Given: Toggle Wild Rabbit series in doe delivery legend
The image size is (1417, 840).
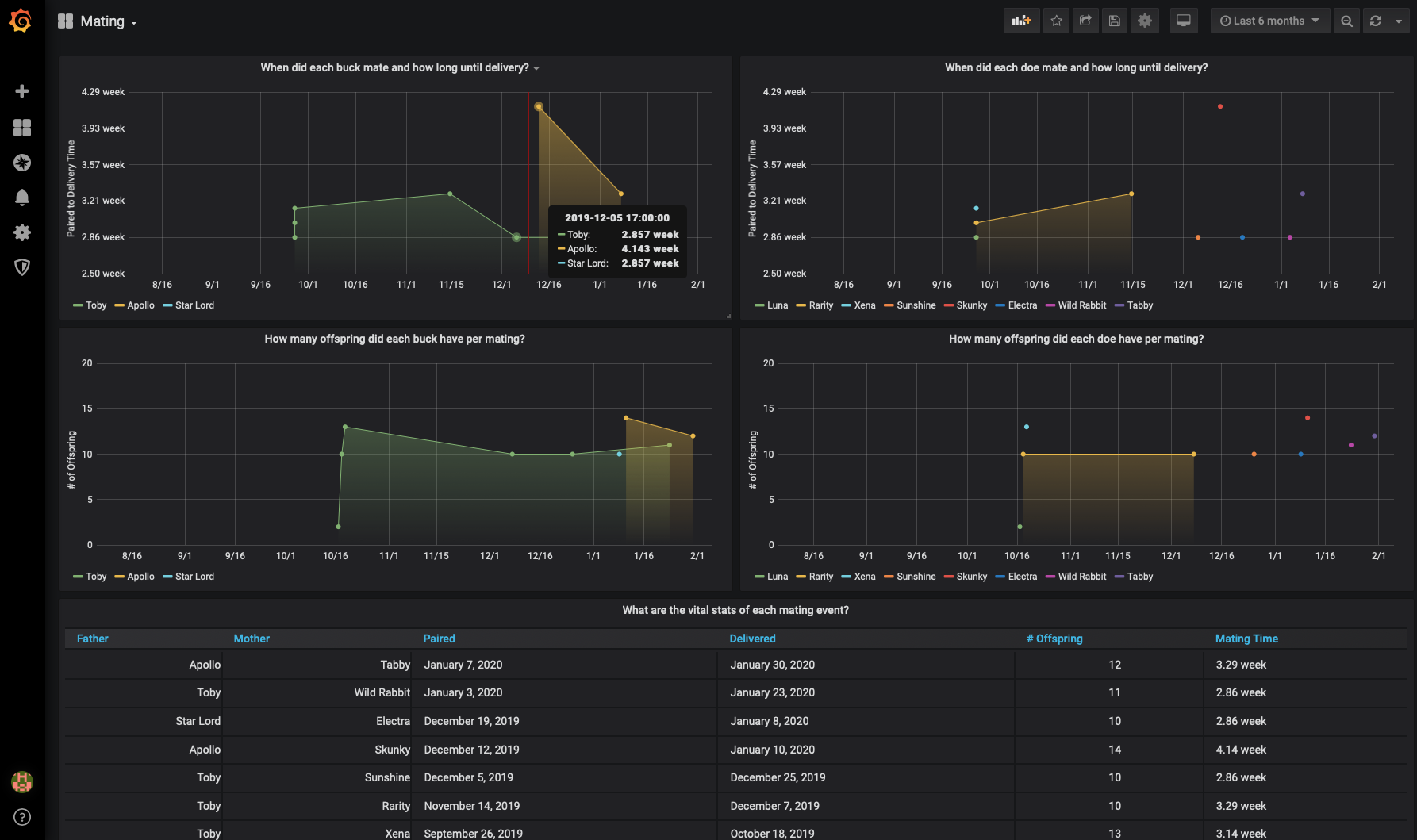Looking at the screenshot, I should pos(1081,305).
